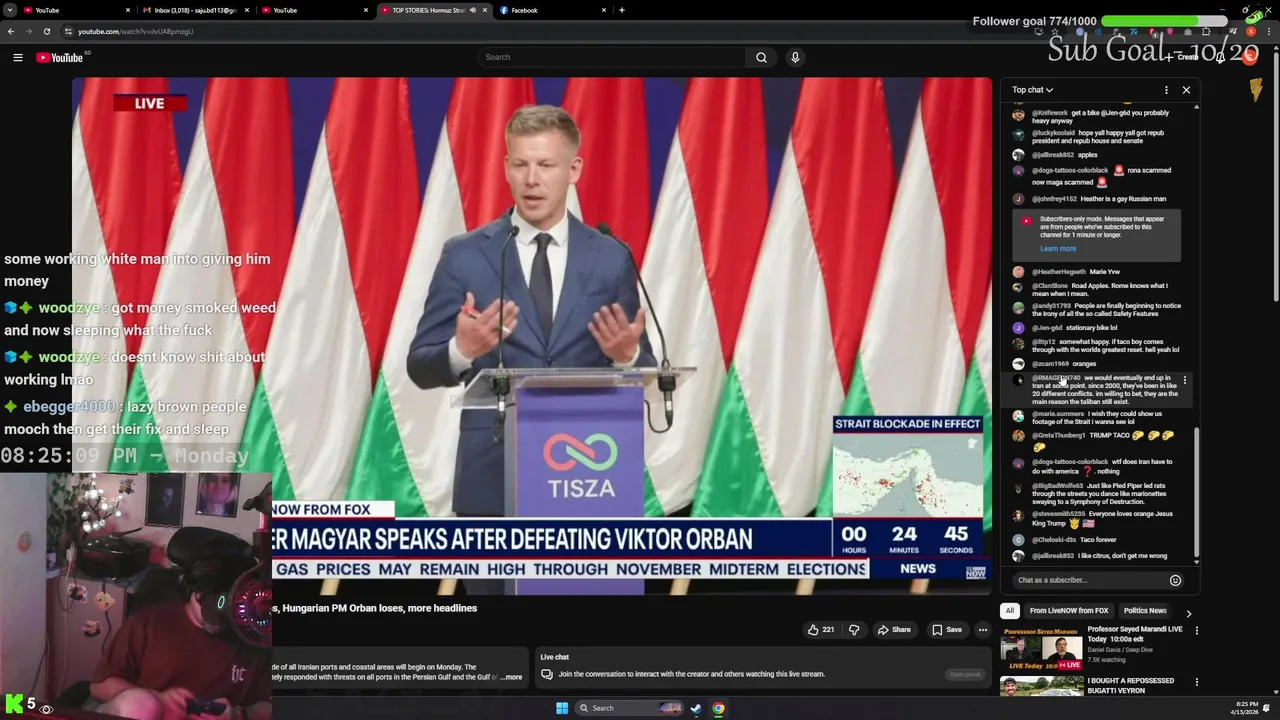This screenshot has height=720, width=1280.
Task: Open menu for Bugatti Veyron video
Action: (x=1196, y=682)
